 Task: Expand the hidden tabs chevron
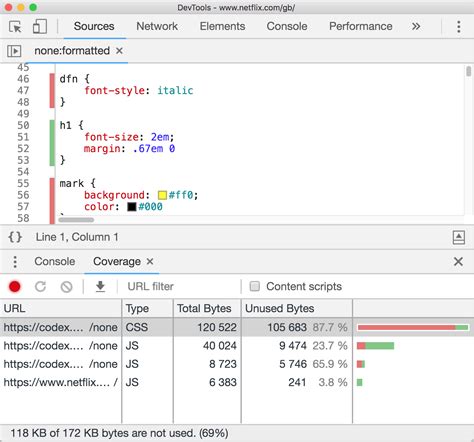pyautogui.click(x=416, y=26)
